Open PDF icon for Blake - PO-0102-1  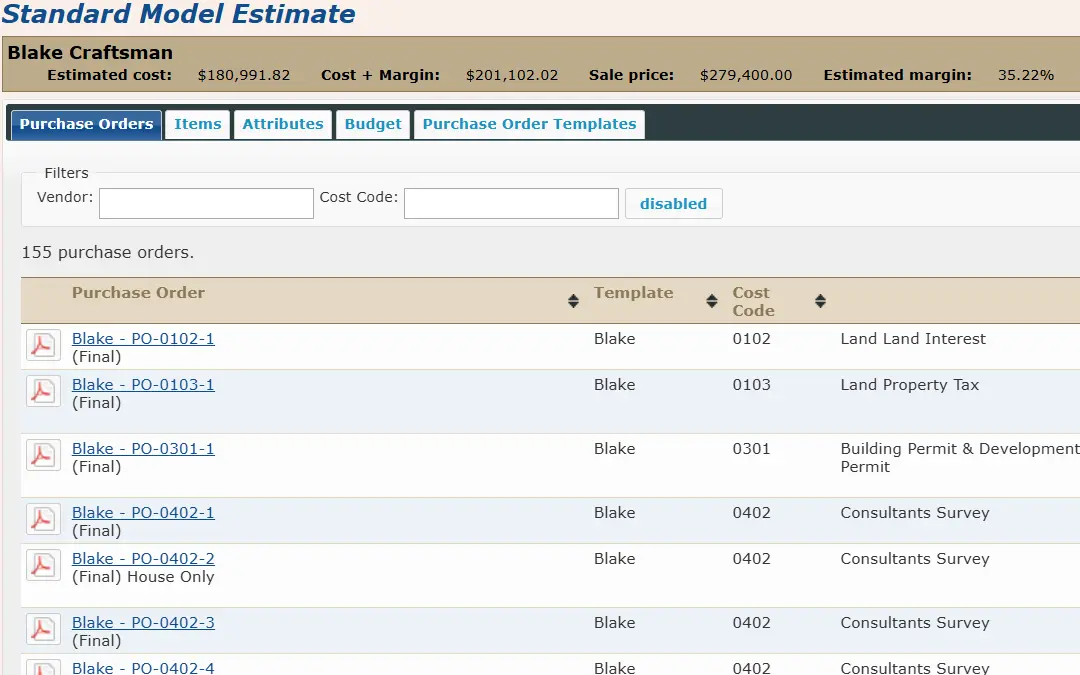click(x=43, y=346)
